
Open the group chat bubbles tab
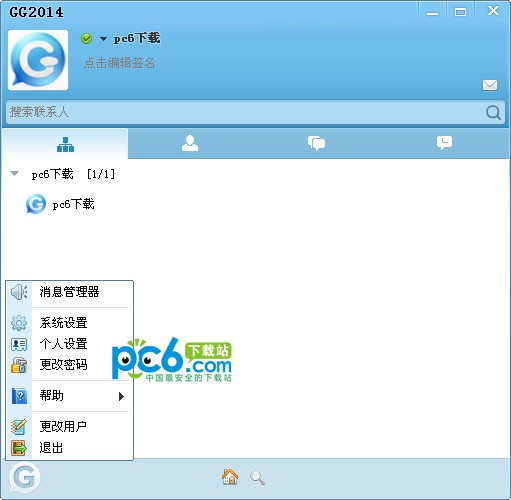tap(316, 143)
